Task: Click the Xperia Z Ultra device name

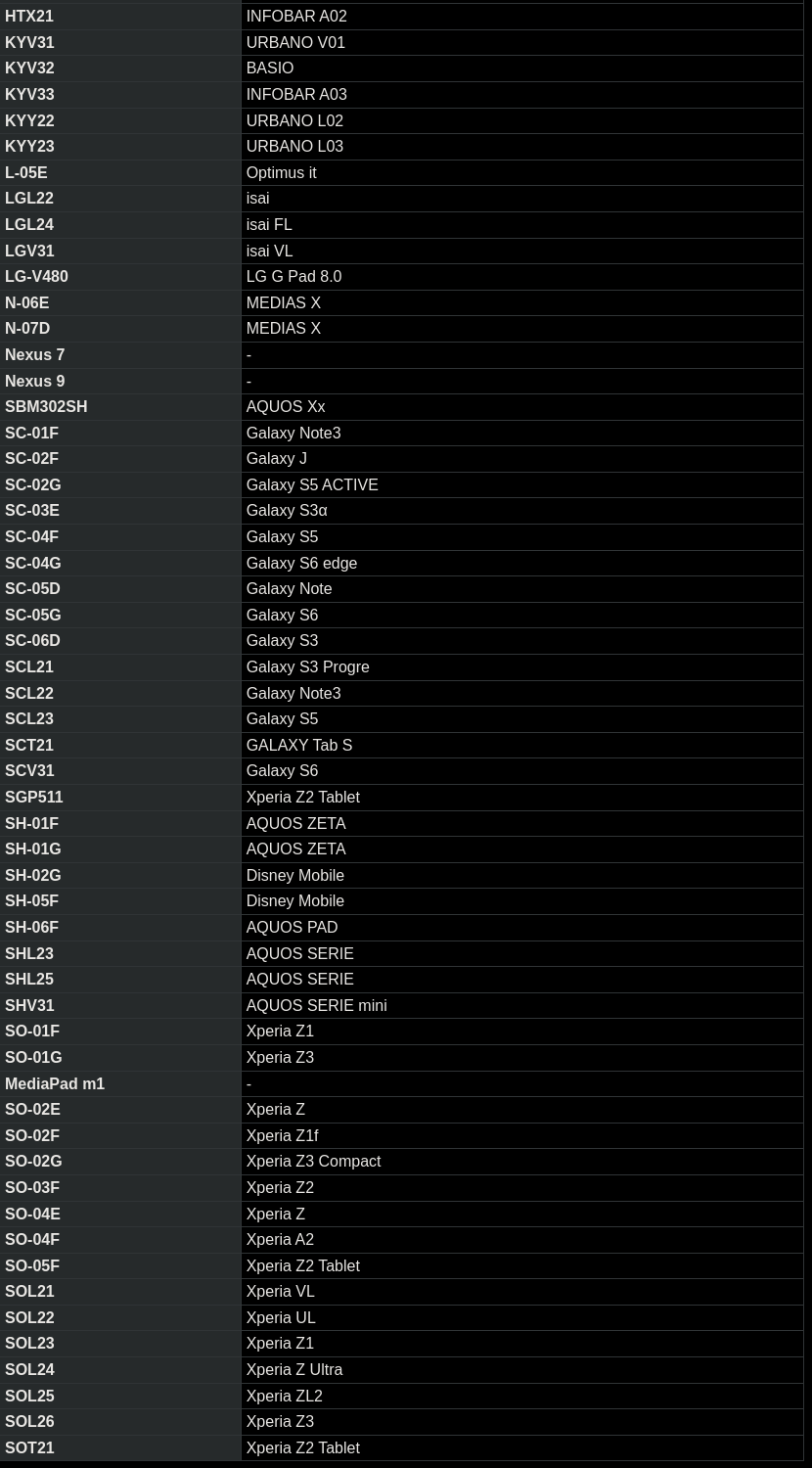Action: click(293, 1370)
